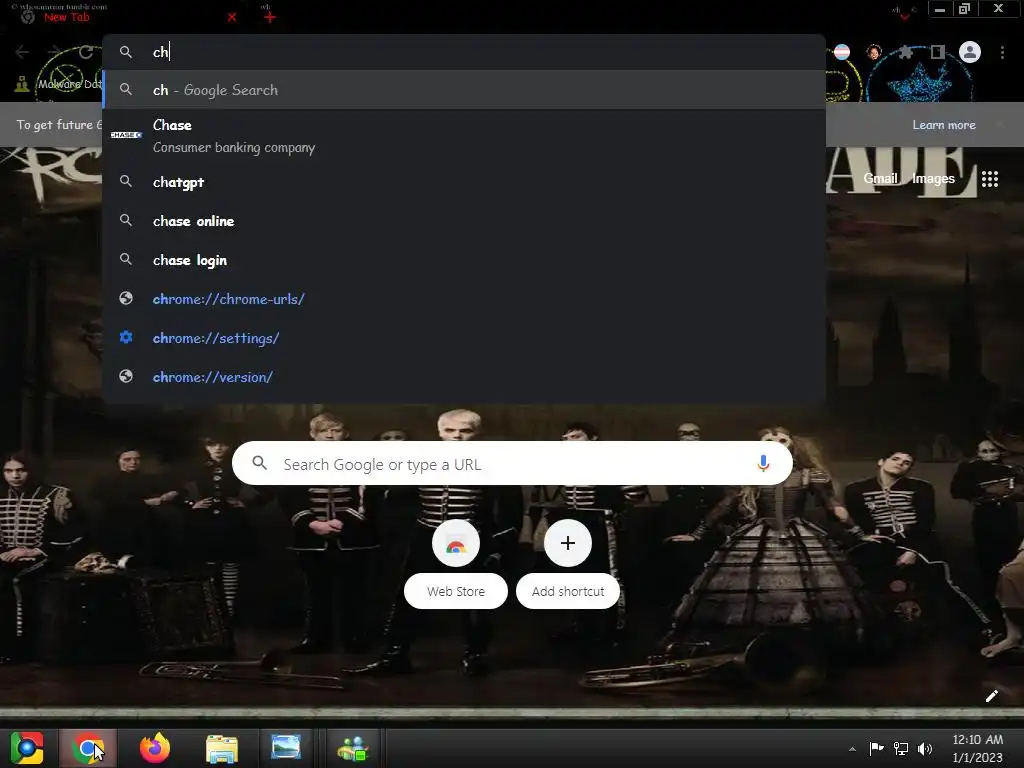
Task: Click the Chase logo icon in suggestions
Action: tap(126, 135)
